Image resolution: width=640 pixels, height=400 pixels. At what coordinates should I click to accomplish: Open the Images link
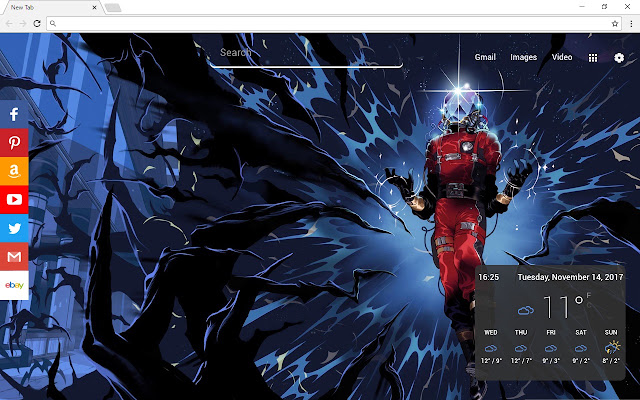523,58
